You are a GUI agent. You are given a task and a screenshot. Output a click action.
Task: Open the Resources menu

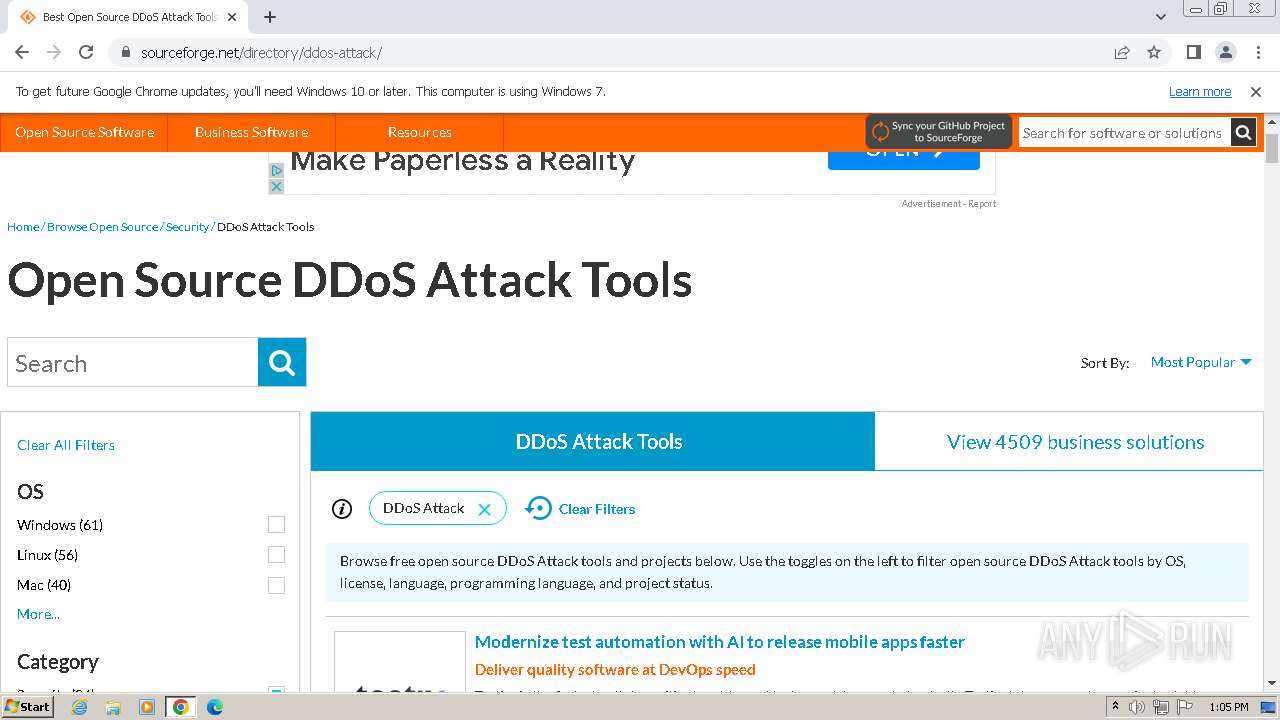pos(419,132)
